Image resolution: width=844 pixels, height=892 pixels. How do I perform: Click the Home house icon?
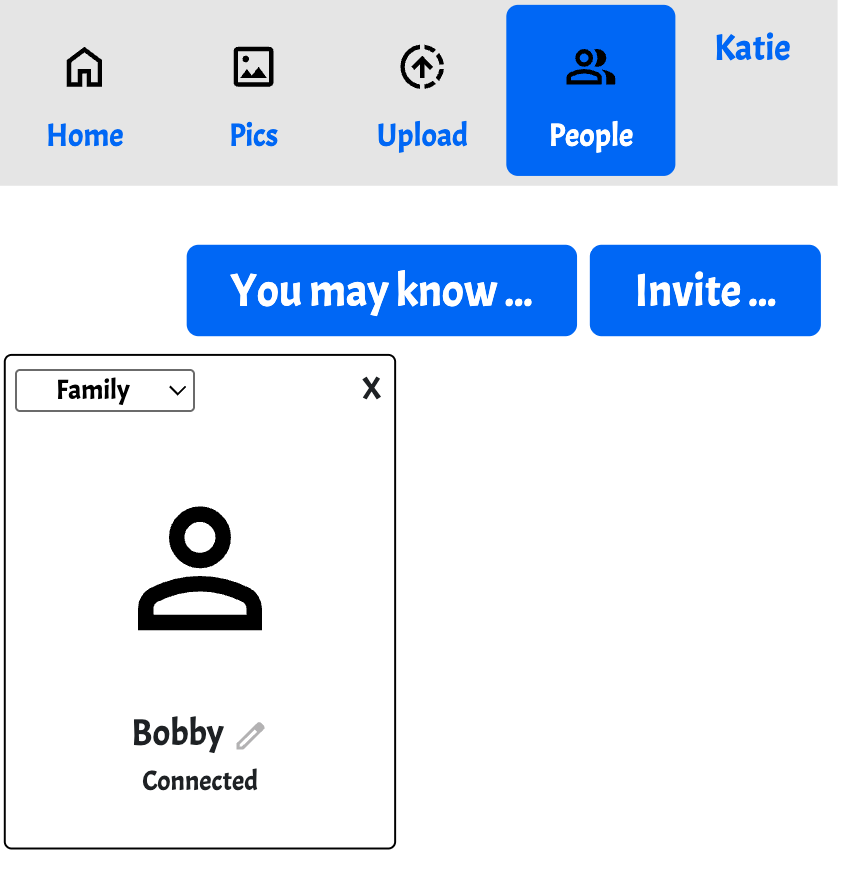pyautogui.click(x=85, y=68)
